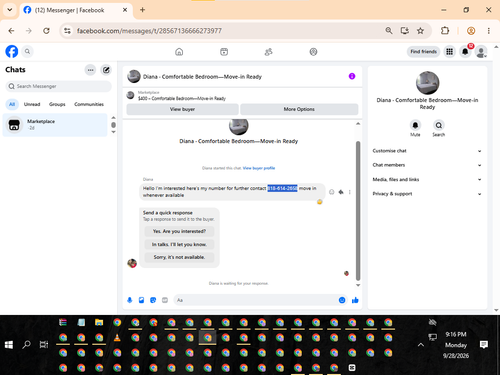Attach a file with the image icon
Screen dimensions: 500x375
point(141,300)
